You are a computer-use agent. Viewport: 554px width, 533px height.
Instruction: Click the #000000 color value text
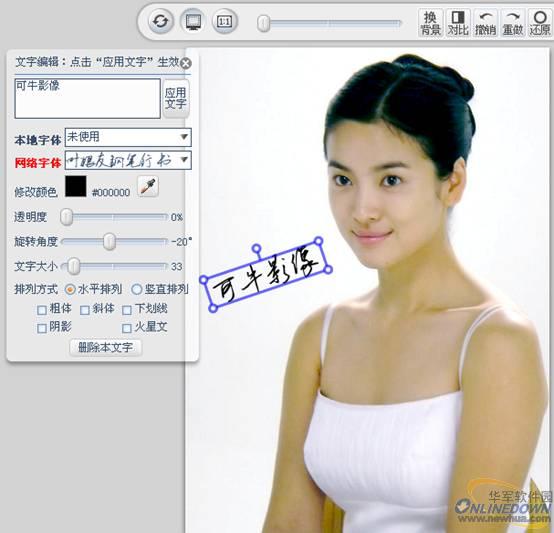111,193
